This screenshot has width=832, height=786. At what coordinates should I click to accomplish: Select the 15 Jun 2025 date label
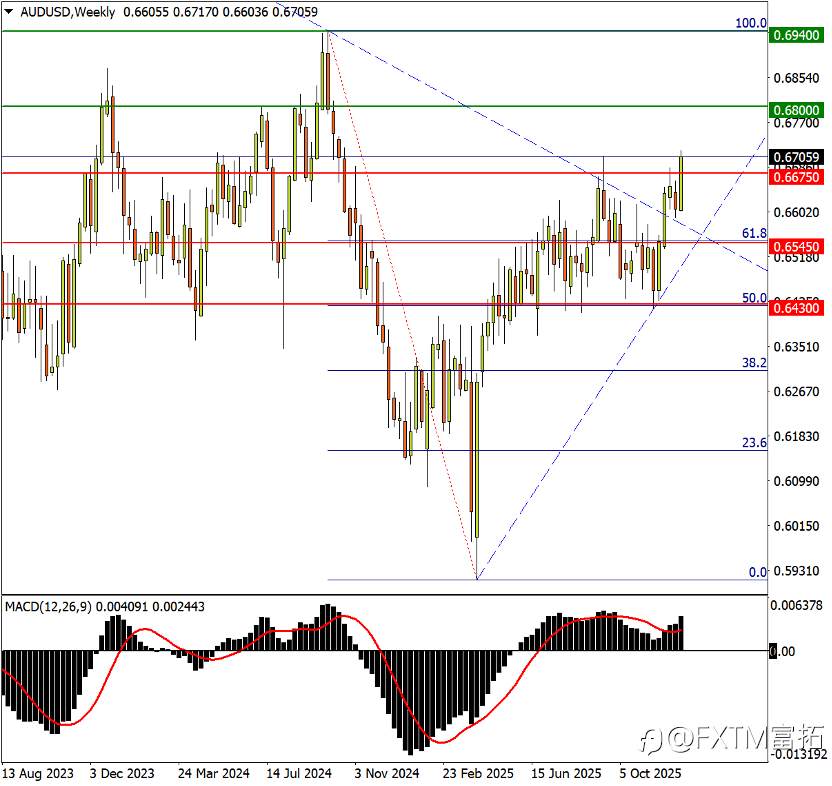tap(566, 773)
